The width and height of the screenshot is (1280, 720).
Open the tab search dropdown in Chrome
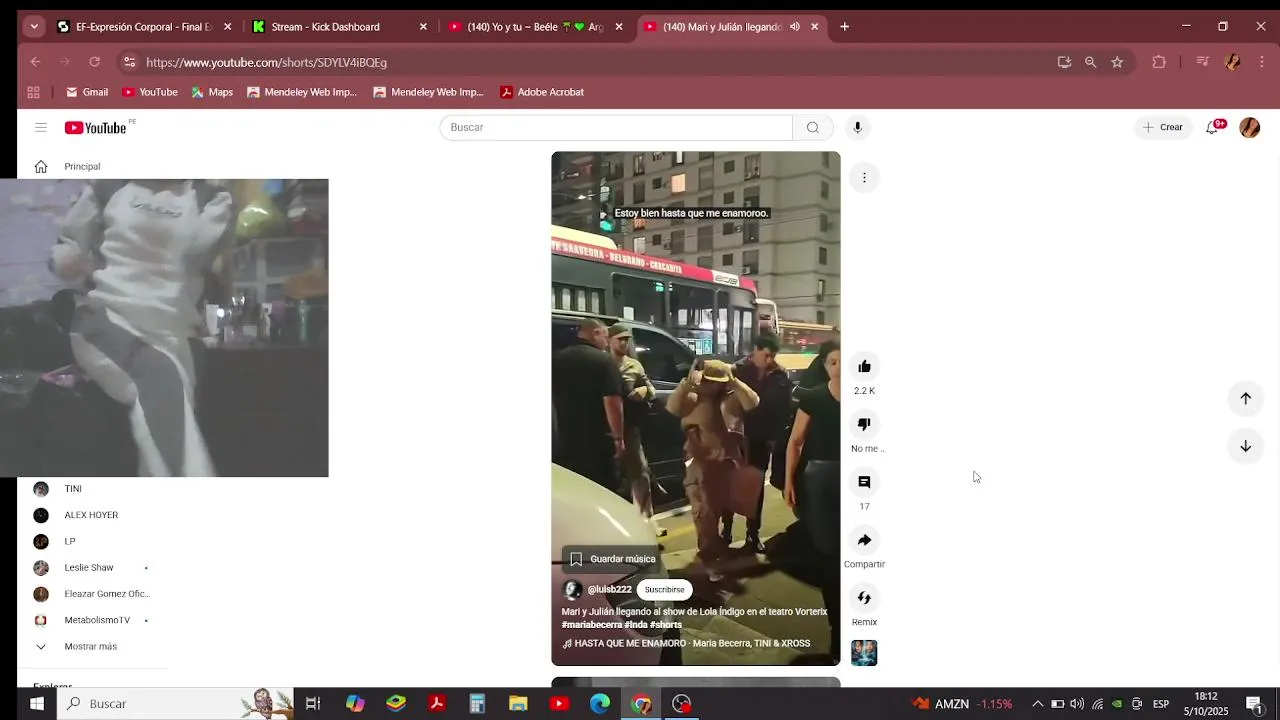click(x=34, y=27)
